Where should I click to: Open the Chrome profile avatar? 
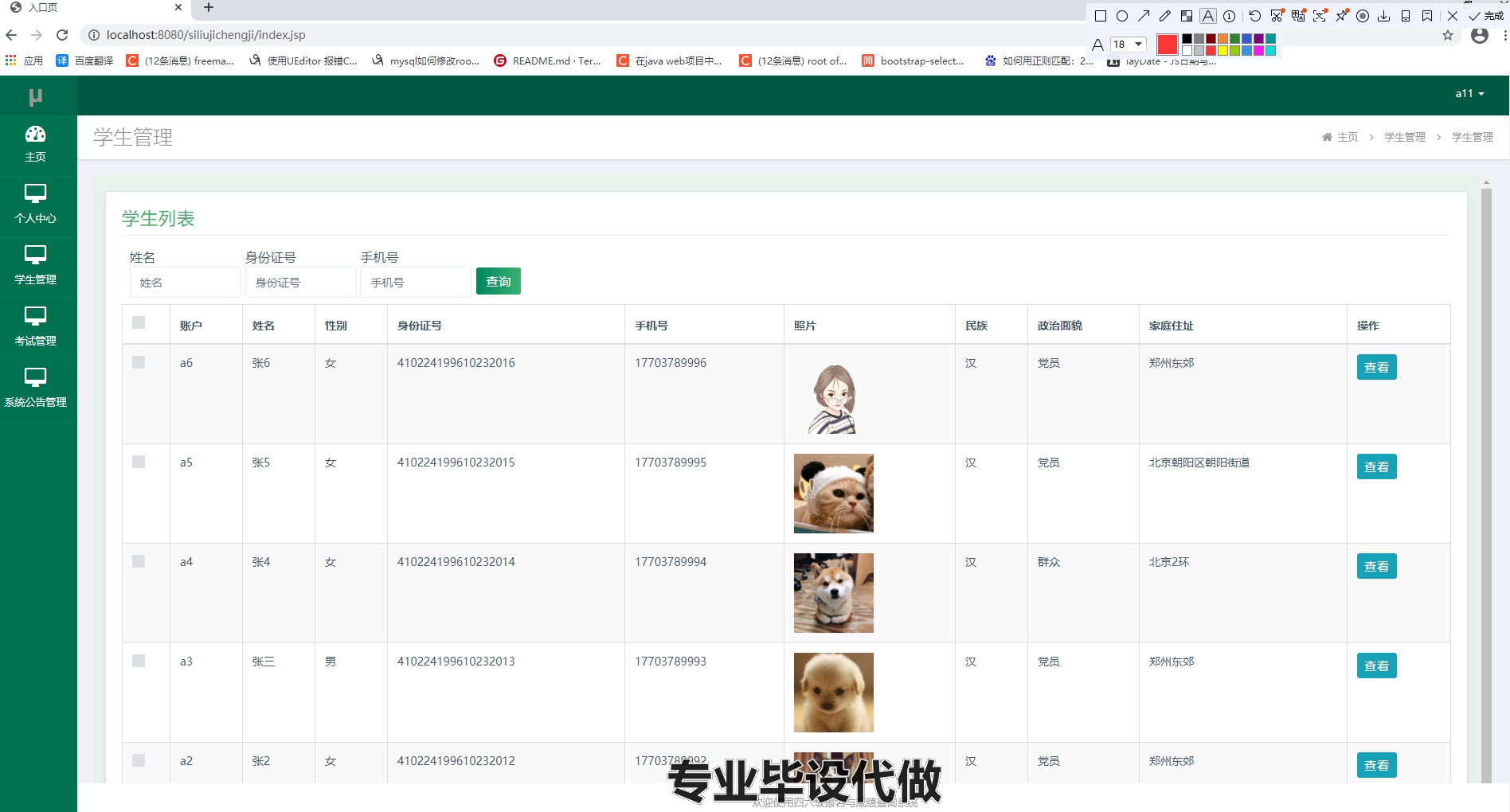(1479, 35)
